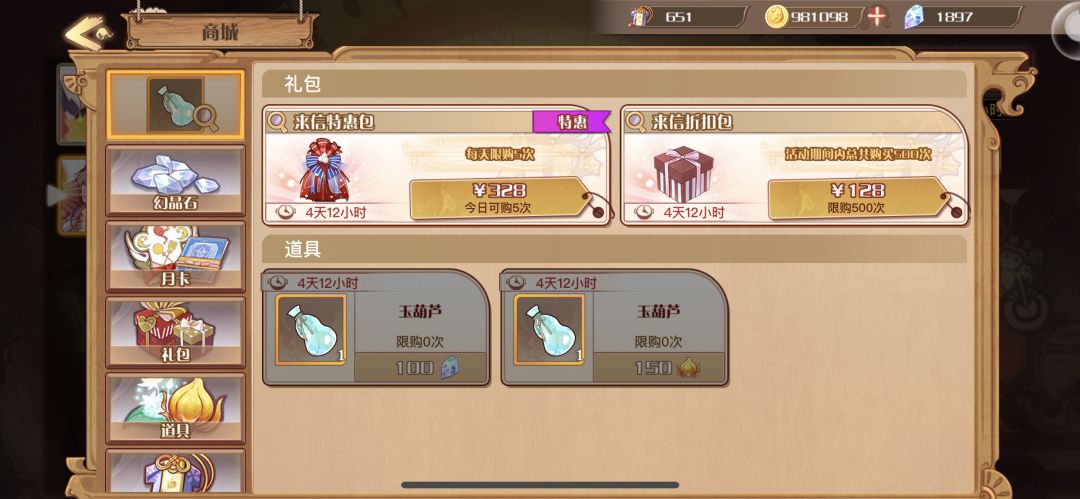This screenshot has height=499, width=1080.
Task: Open the 礼包 sidebar tab
Action: tap(175, 332)
